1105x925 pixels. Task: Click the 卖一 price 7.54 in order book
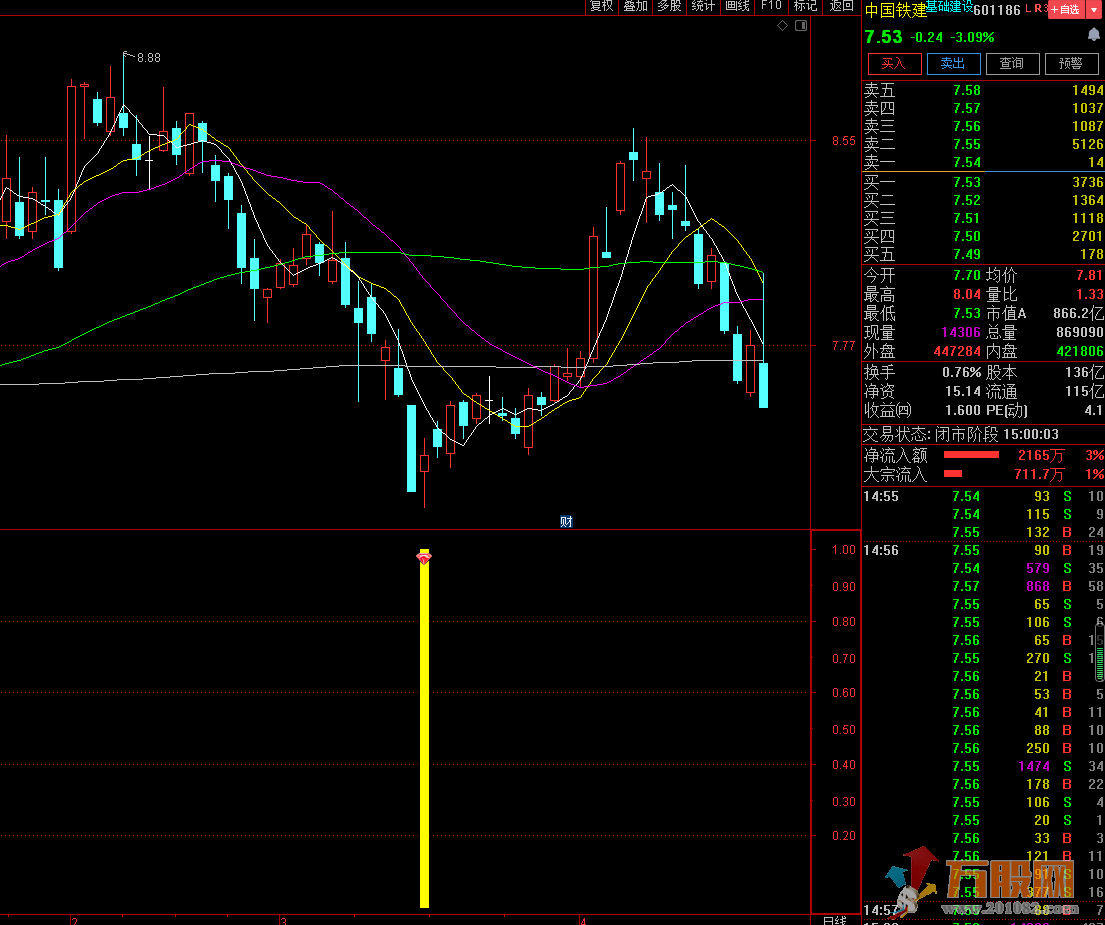coord(967,162)
